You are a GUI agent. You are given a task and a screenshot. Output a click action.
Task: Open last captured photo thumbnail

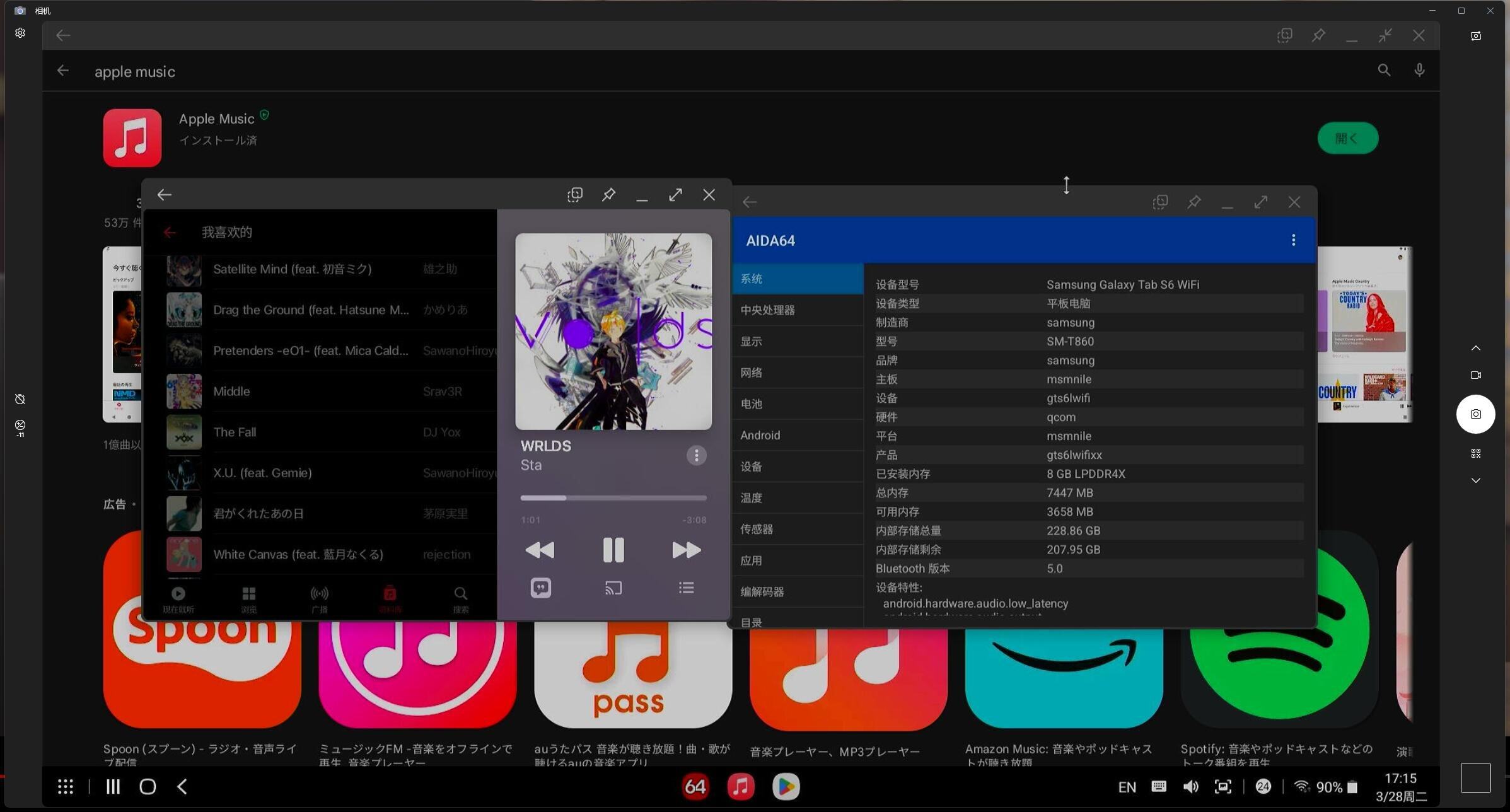click(1475, 778)
